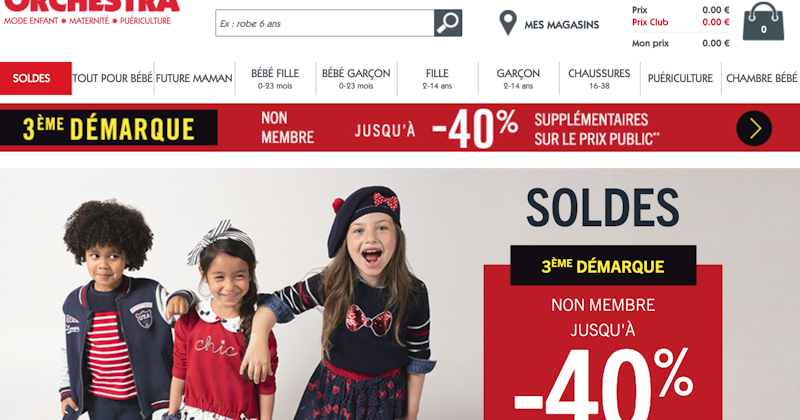Click the Prix Club label
The width and height of the screenshot is (800, 420).
click(649, 22)
